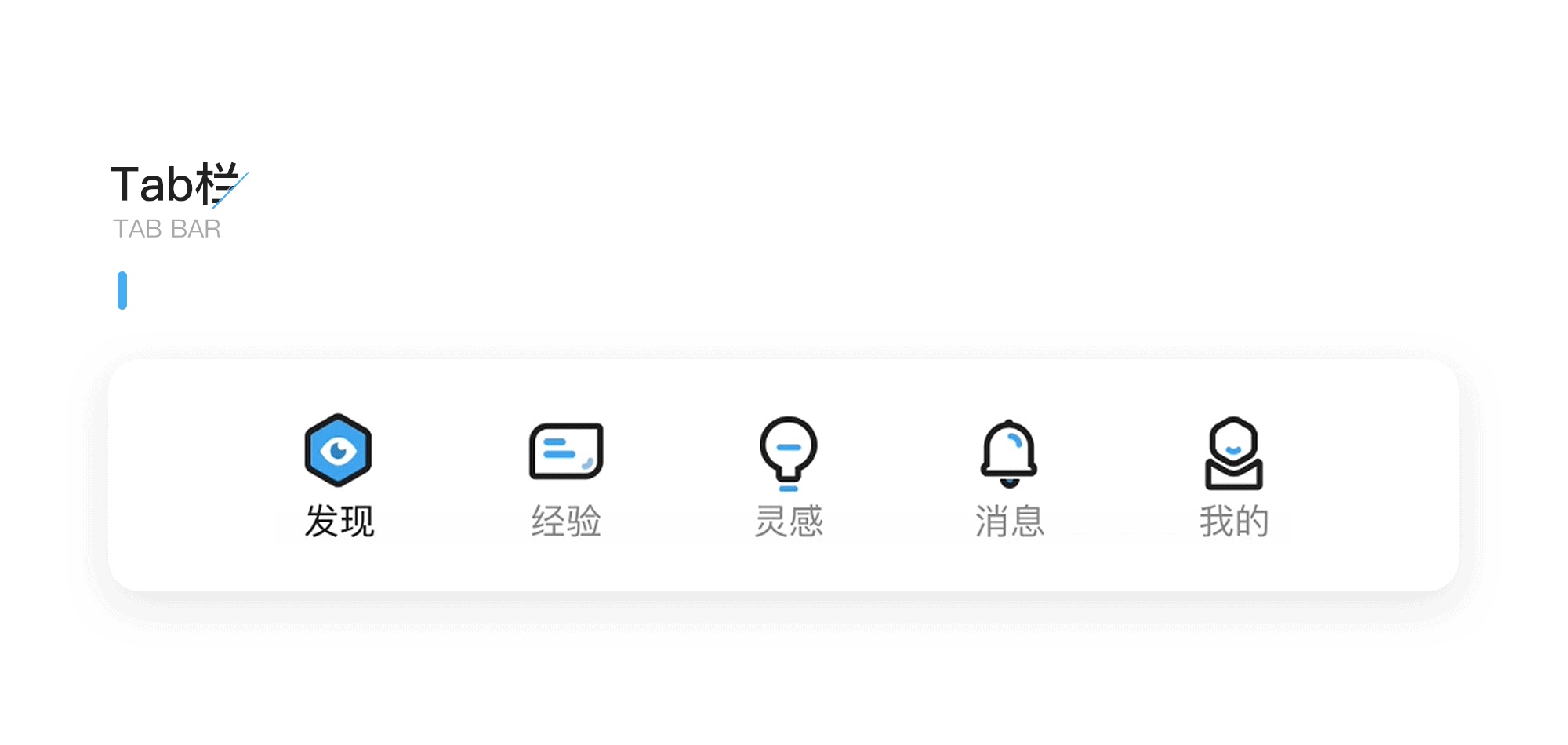Tap the hexagon eye Discover icon
This screenshot has width=1568, height=745.
click(338, 450)
